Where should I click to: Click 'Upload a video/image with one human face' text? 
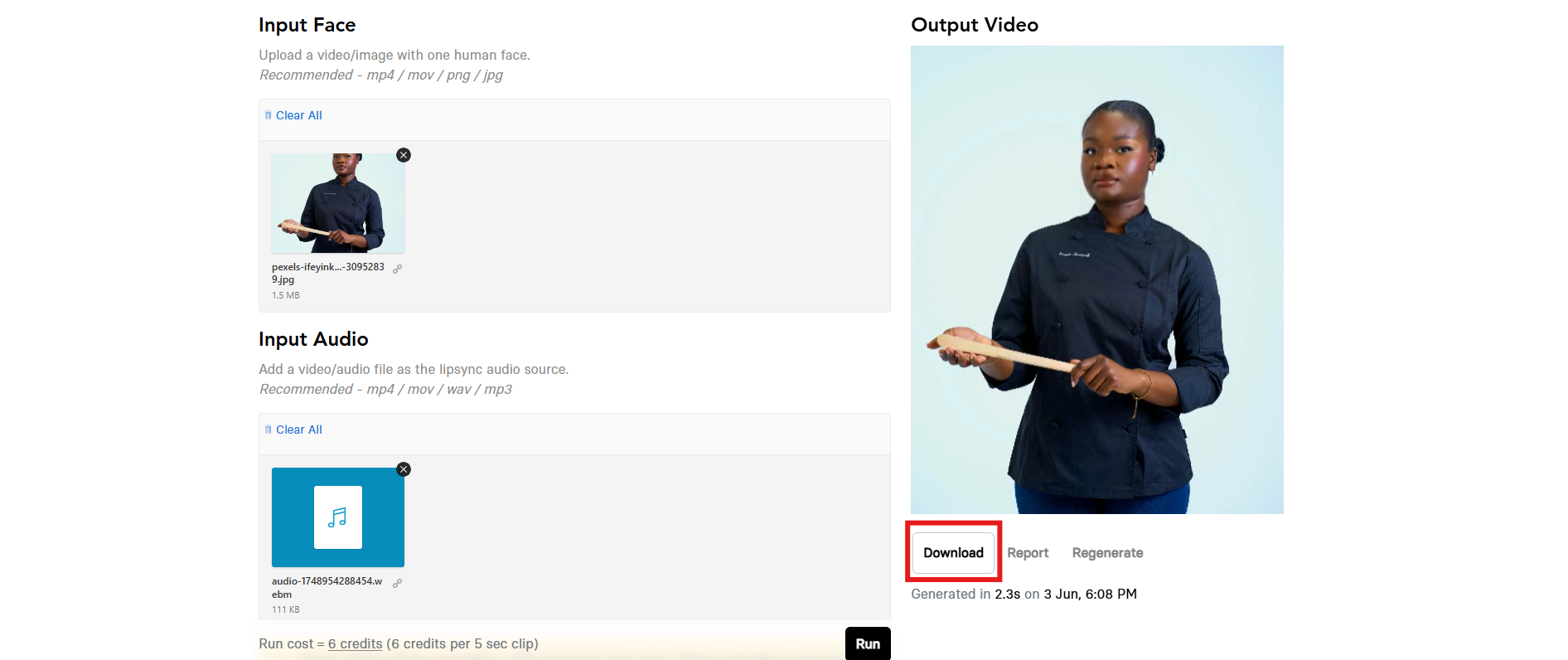click(394, 55)
